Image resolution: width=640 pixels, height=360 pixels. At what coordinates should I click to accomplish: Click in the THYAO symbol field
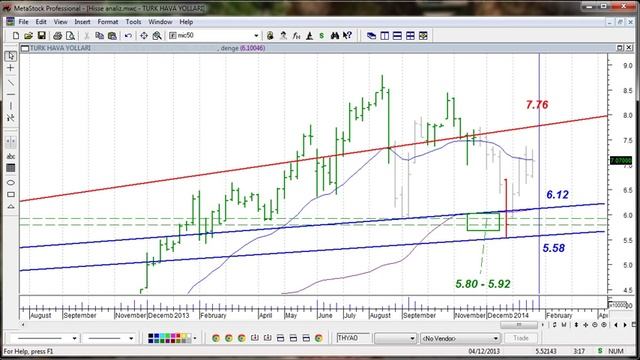353,338
